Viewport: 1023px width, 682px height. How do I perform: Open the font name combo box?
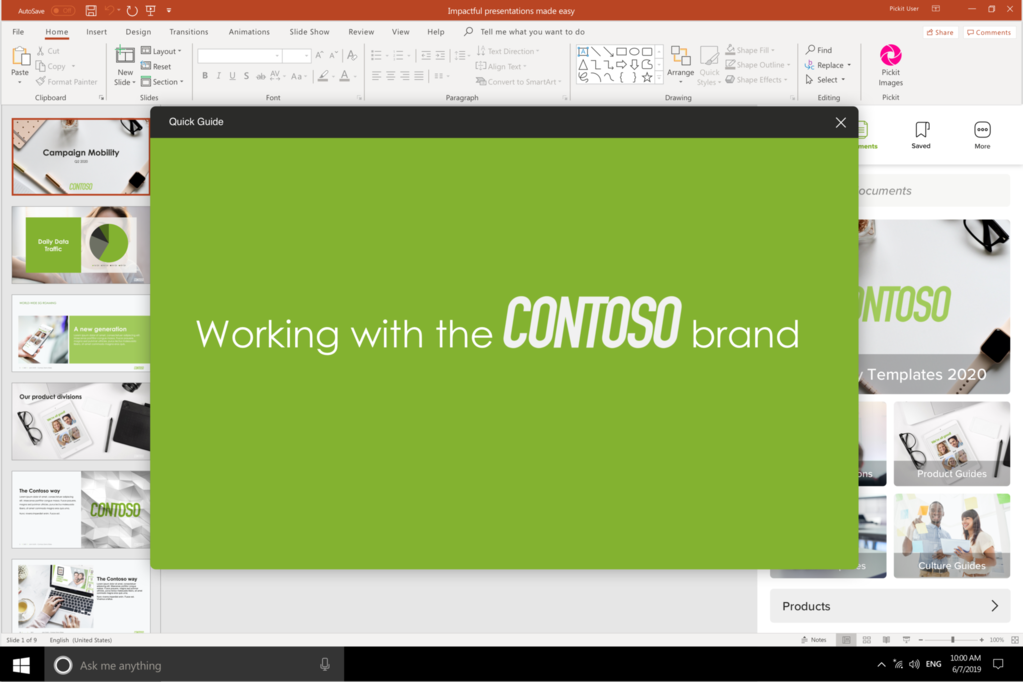tap(239, 56)
